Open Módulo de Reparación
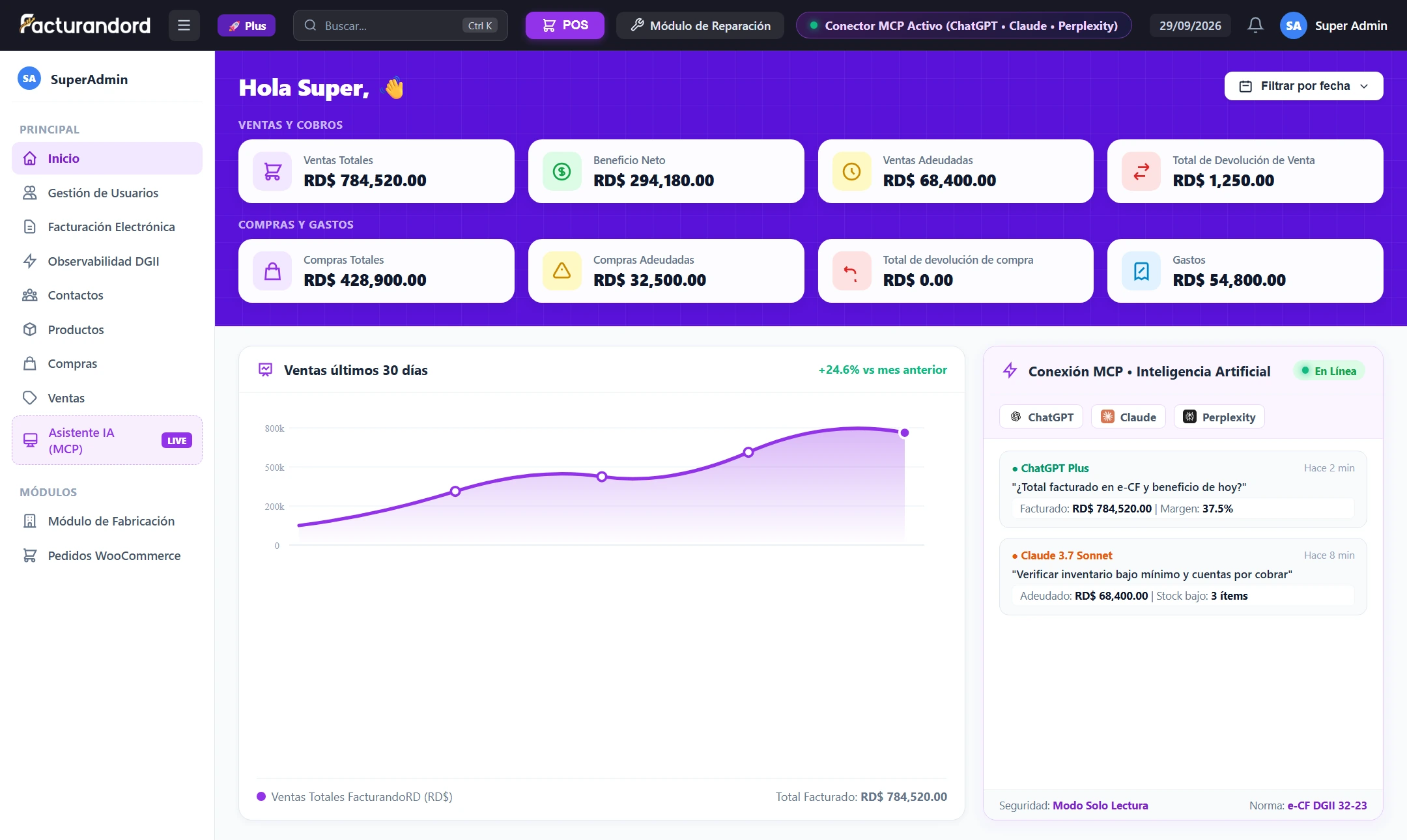 coord(700,25)
